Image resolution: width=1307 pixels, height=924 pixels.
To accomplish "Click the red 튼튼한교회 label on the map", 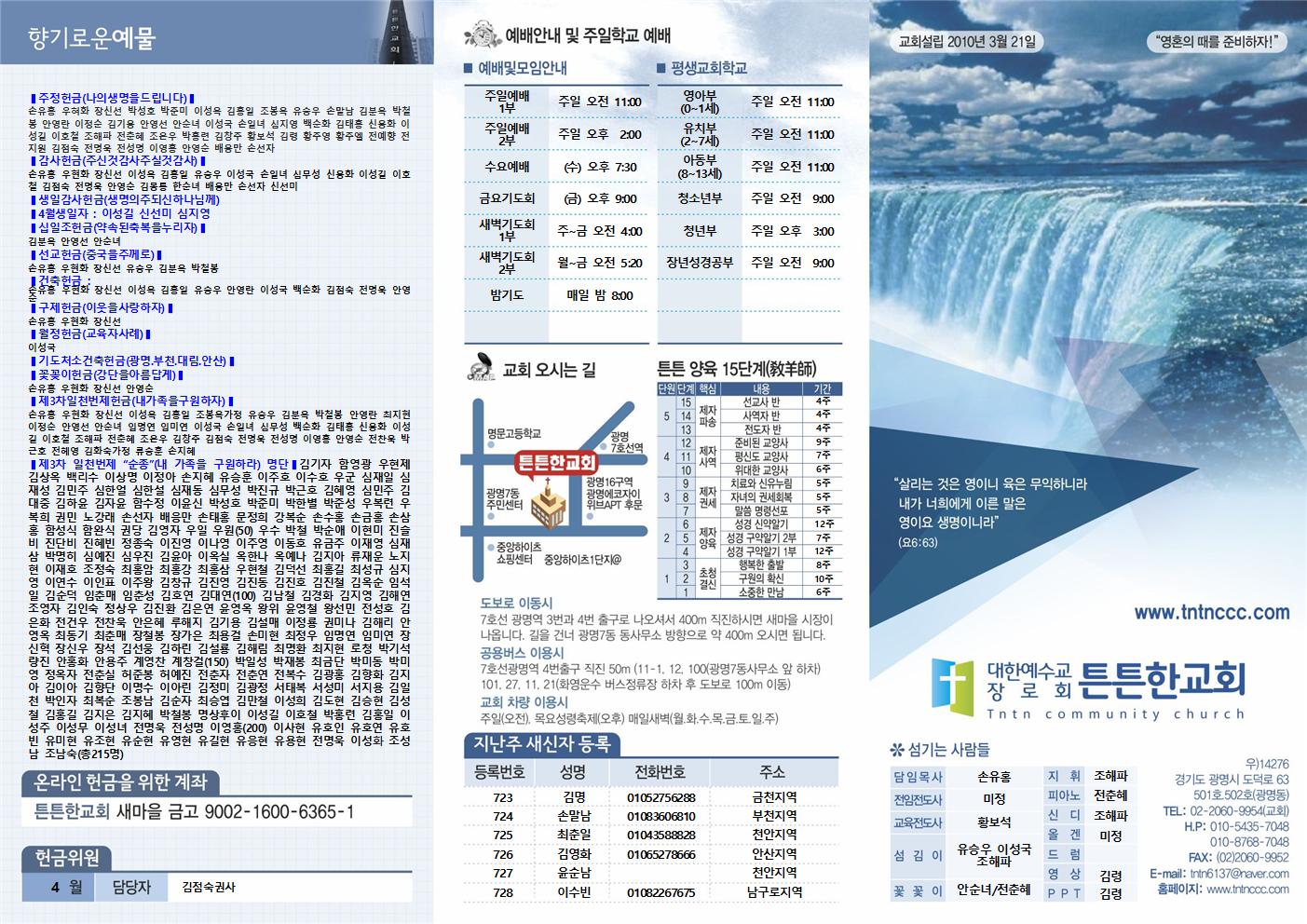I will tap(556, 463).
